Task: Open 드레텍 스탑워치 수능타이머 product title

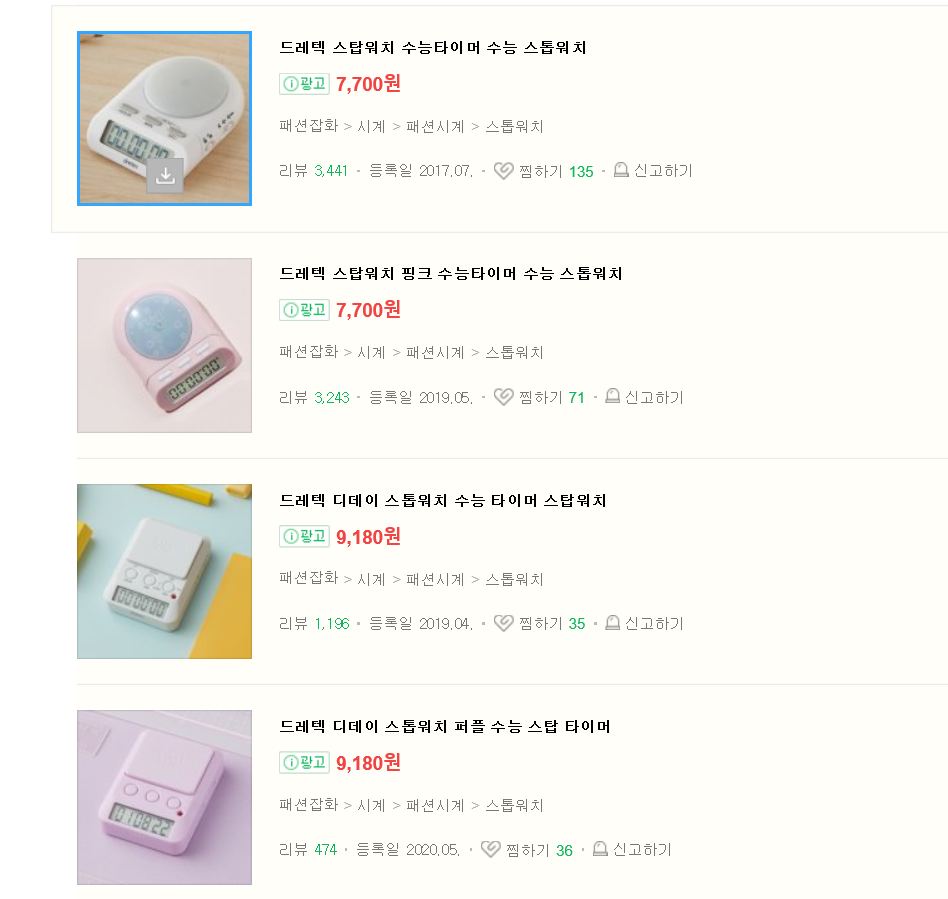Action: click(433, 47)
